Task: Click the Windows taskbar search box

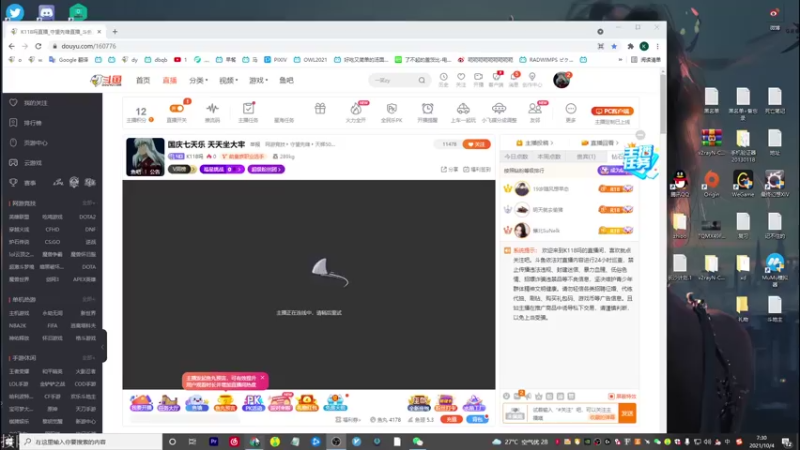Action: (91, 441)
